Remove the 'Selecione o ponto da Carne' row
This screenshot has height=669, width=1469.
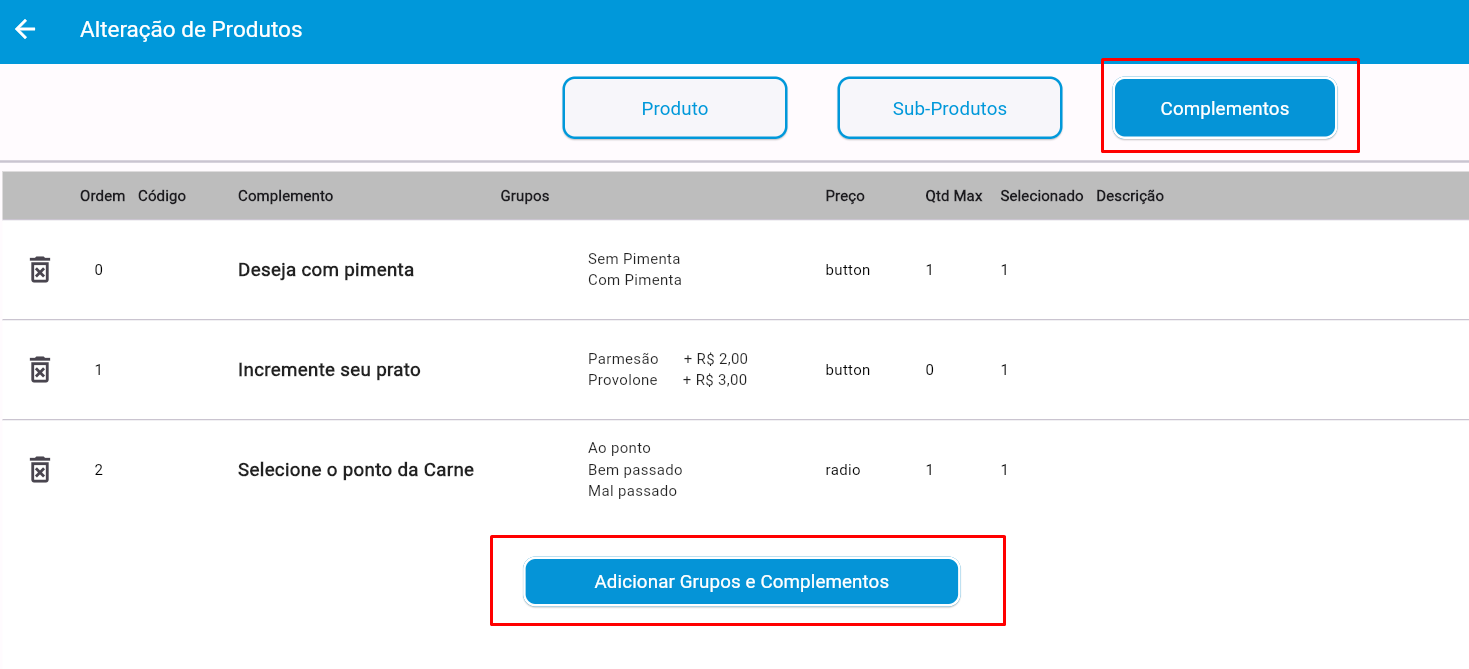(39, 470)
